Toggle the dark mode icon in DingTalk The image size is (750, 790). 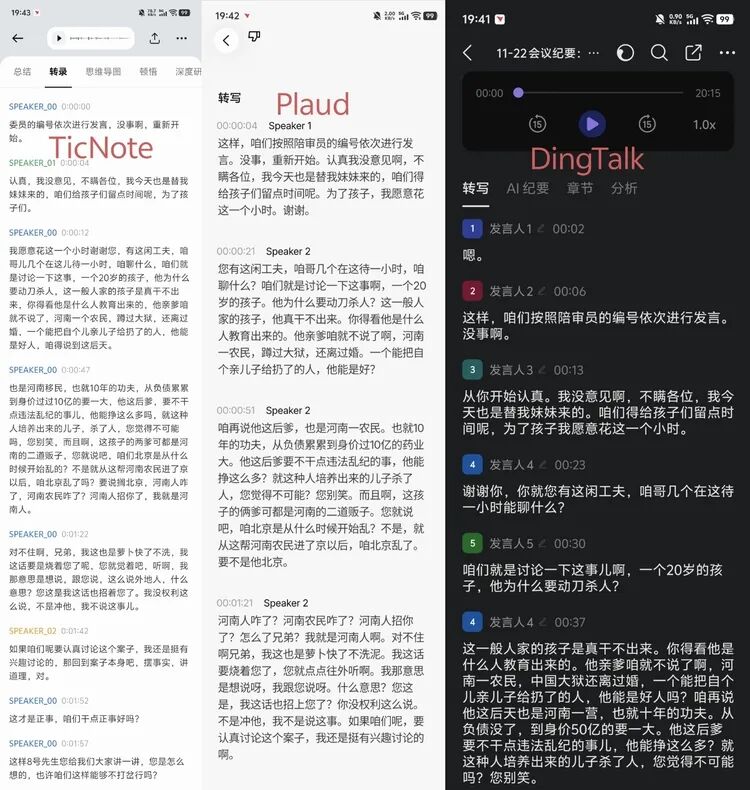625,53
